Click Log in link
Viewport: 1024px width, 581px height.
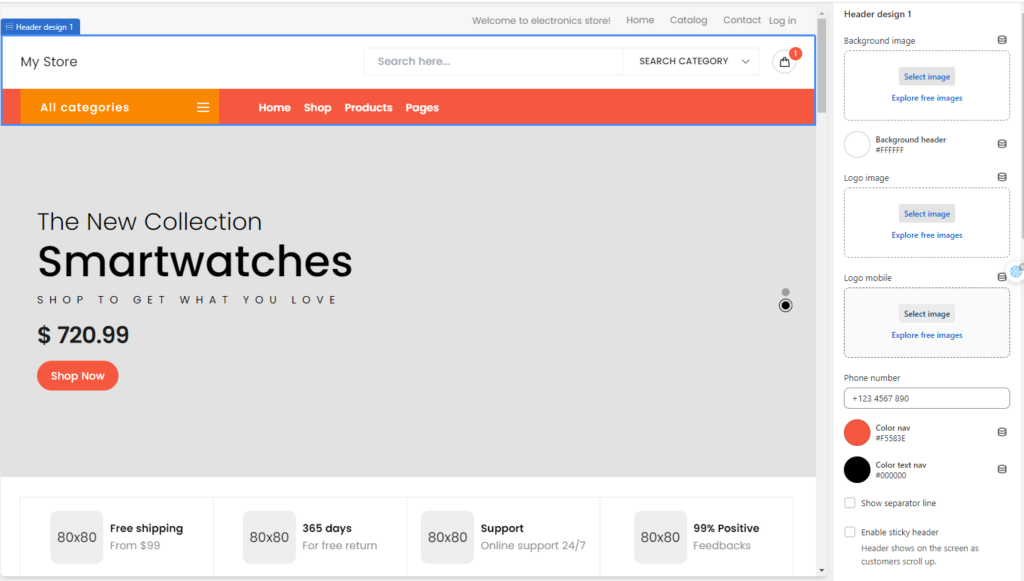[x=782, y=21]
